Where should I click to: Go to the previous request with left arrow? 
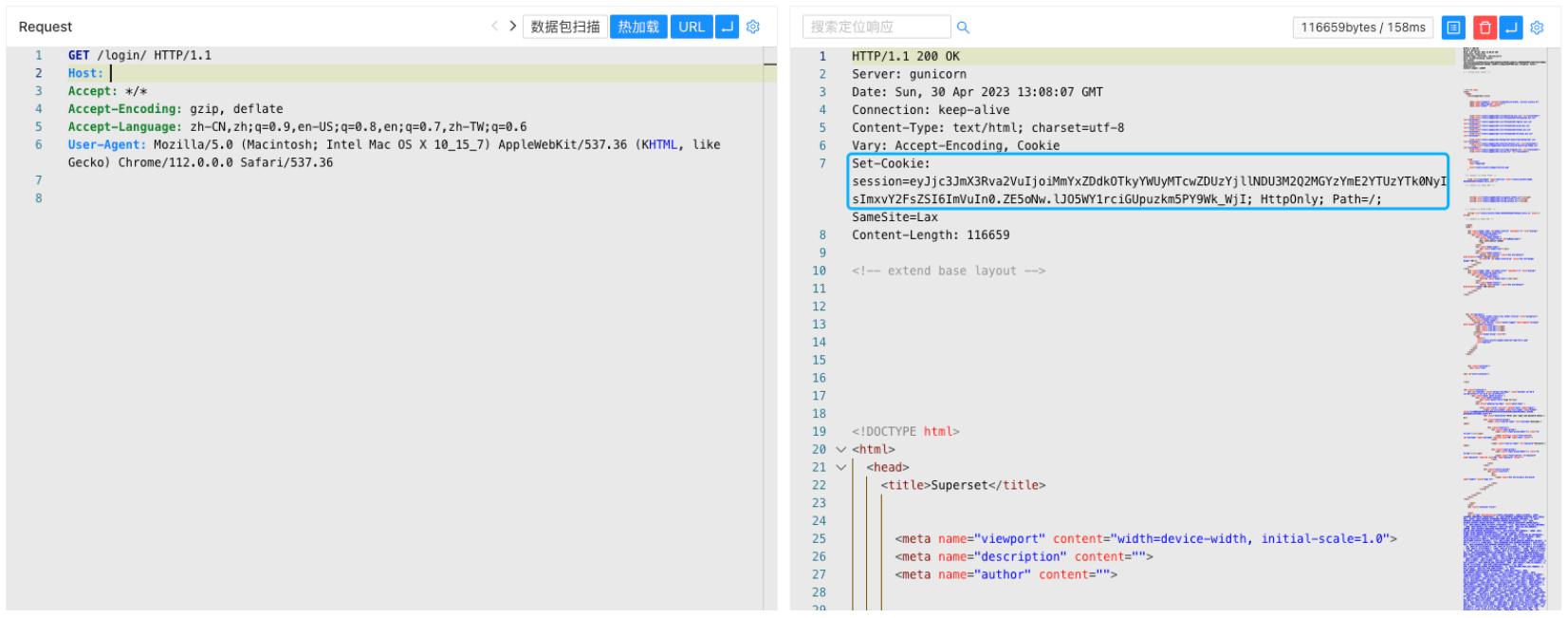494,27
